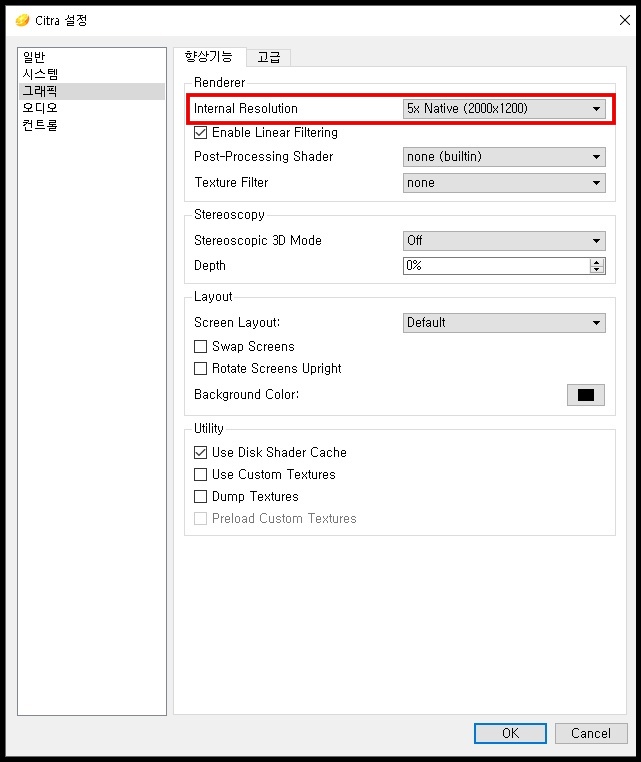Open the Post-Processing Shader dropdown

[504, 157]
